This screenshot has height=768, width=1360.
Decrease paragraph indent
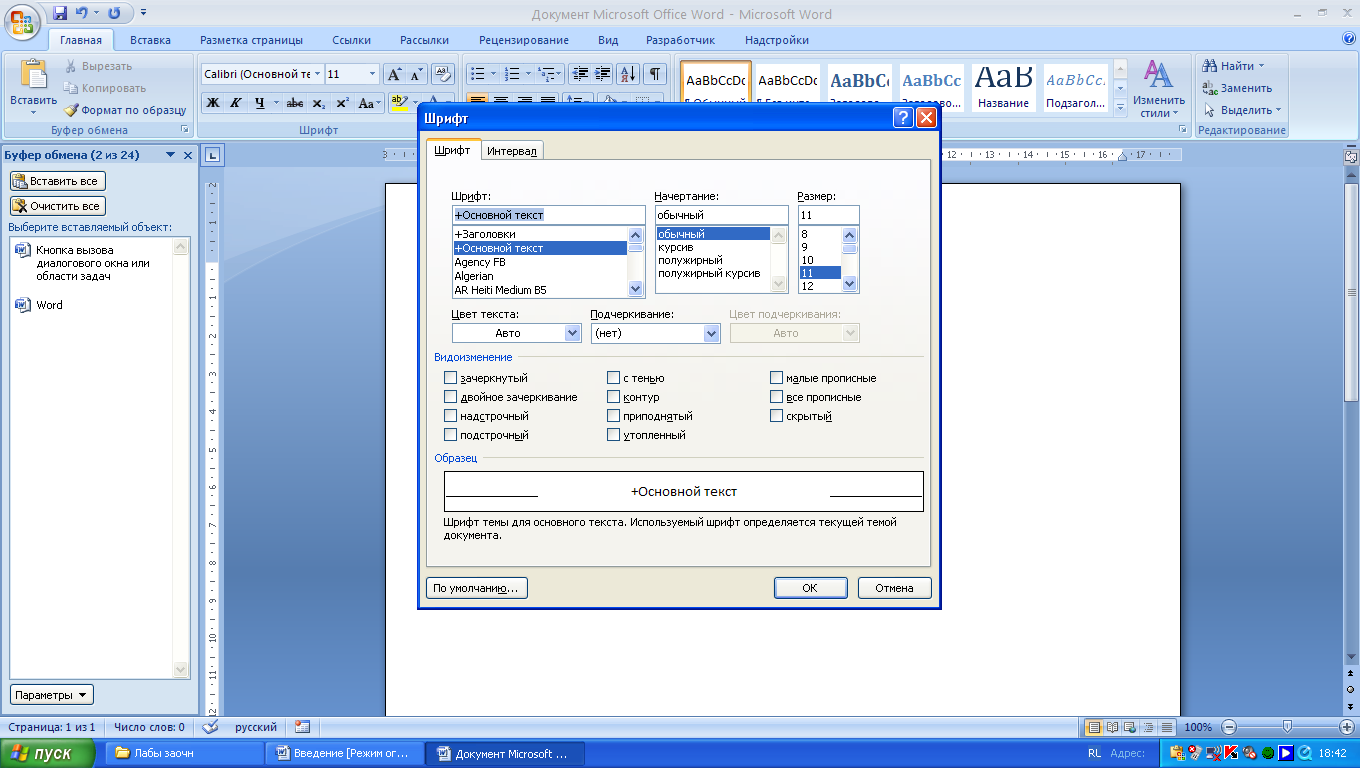click(580, 74)
